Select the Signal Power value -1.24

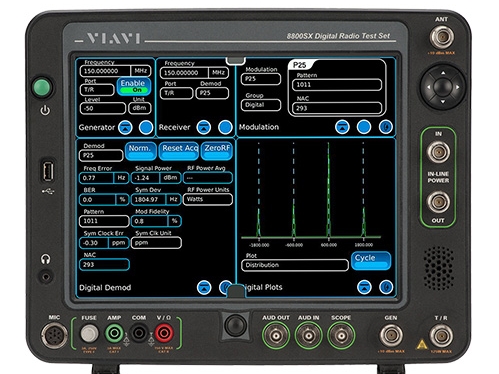[x=146, y=178]
